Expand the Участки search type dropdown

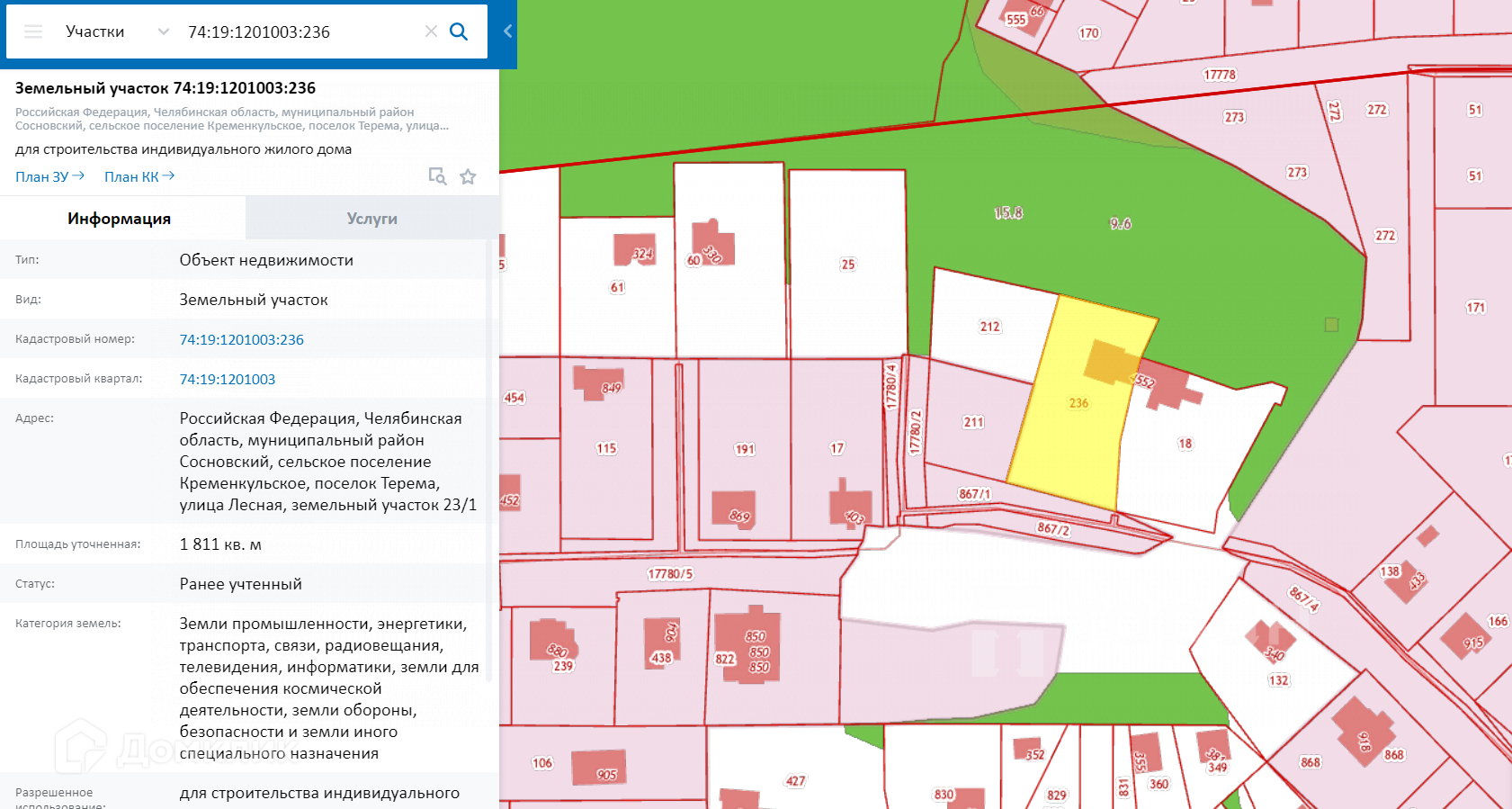[163, 31]
